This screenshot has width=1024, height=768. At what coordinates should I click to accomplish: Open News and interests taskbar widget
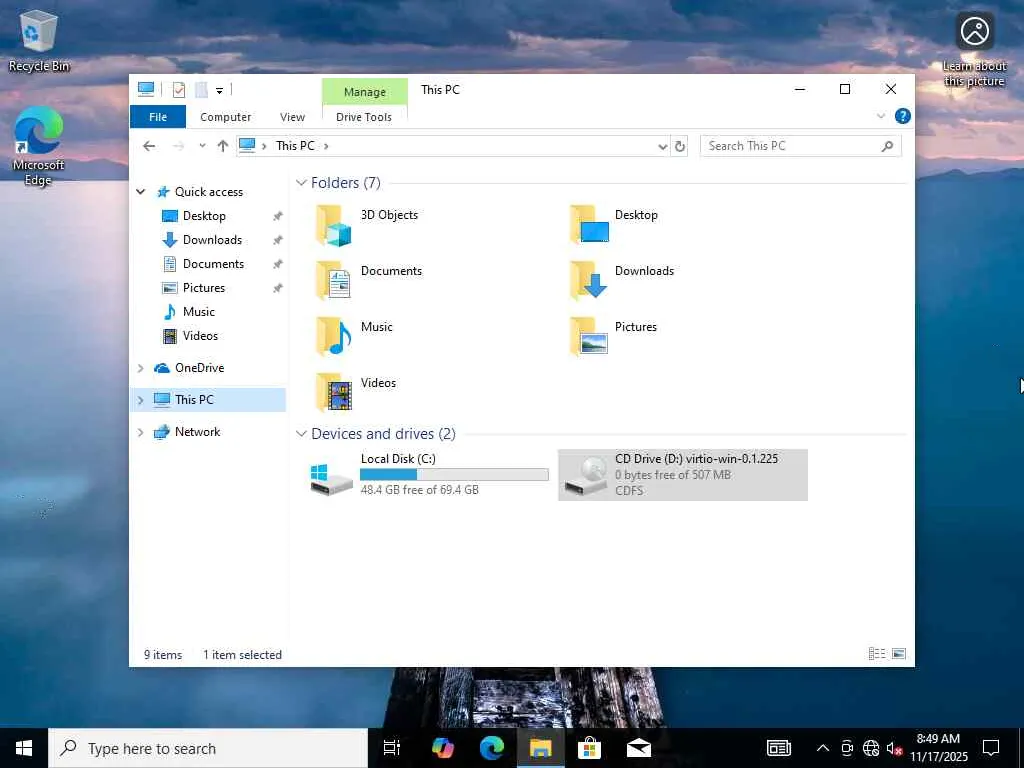pyautogui.click(x=778, y=748)
